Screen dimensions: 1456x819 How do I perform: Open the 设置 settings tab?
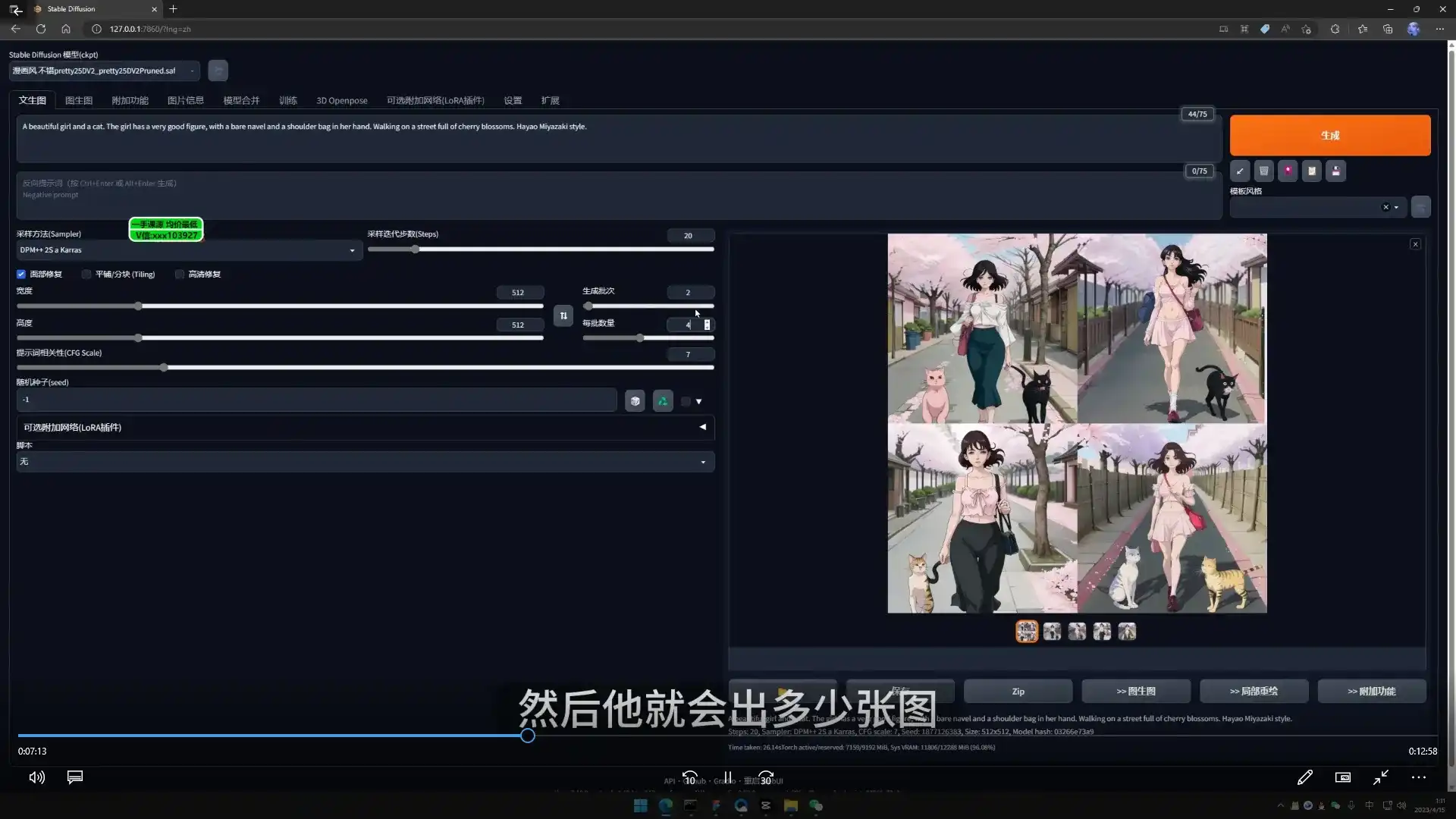513,99
